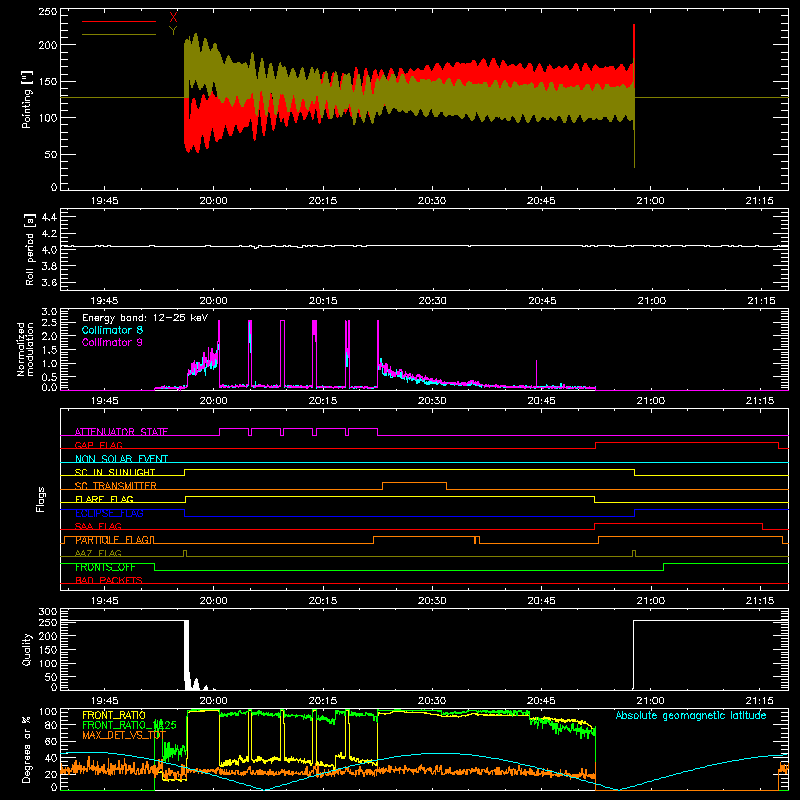Click the 300 tick on Quality axis
Screen dimensions: 800x800
coord(47,612)
